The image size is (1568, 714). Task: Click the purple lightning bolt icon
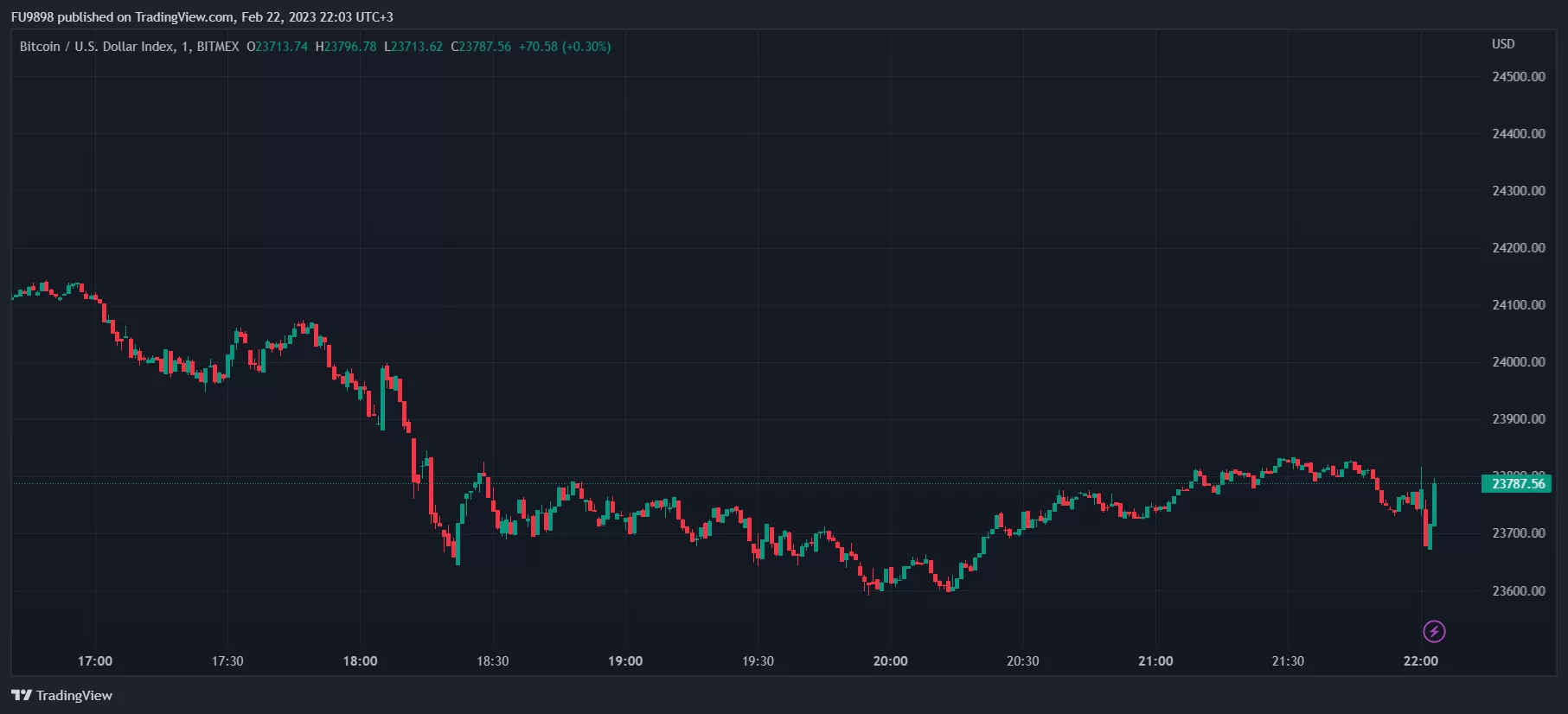1434,632
